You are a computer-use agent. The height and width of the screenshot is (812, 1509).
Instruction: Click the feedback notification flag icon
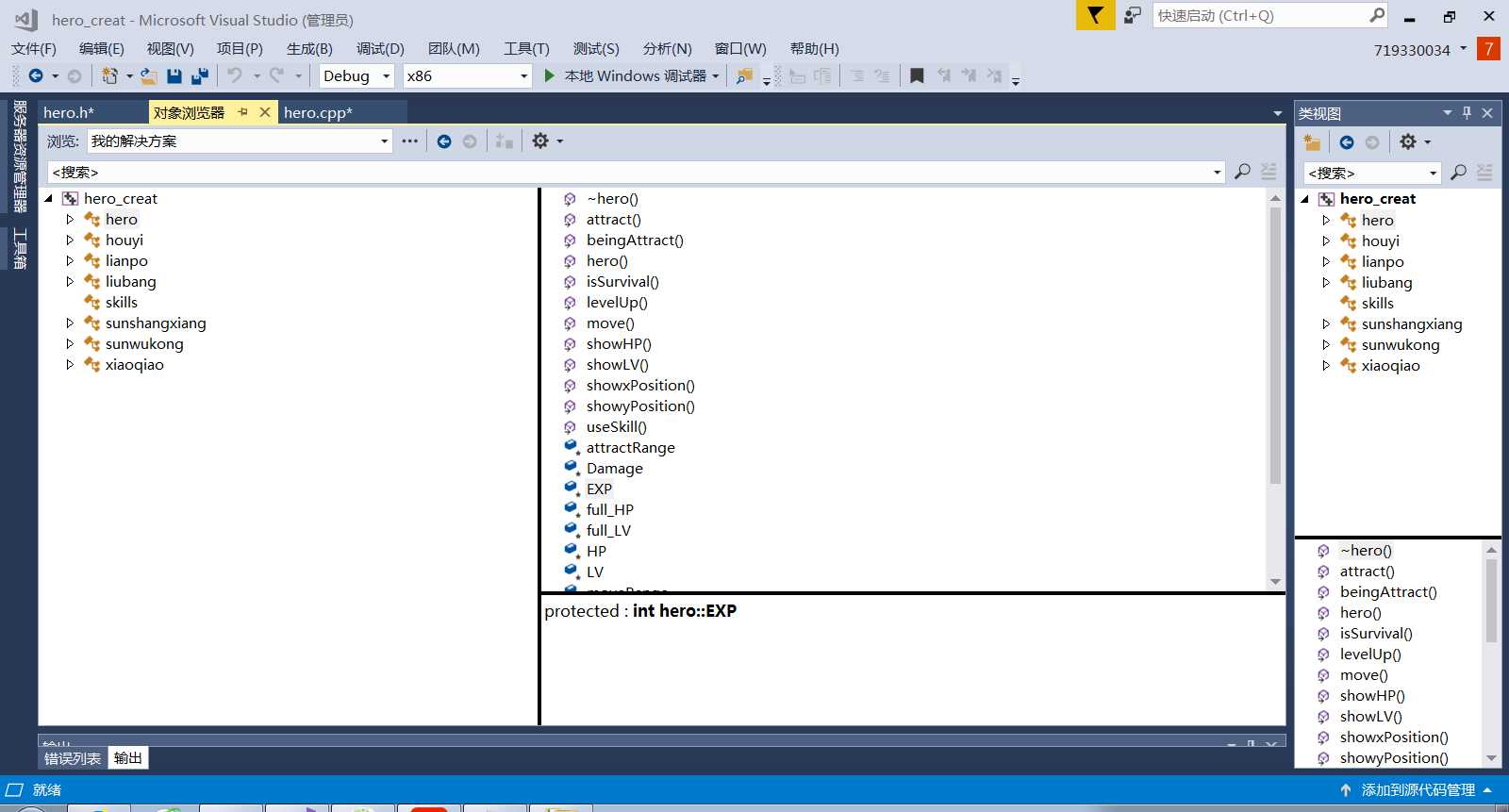[1095, 15]
